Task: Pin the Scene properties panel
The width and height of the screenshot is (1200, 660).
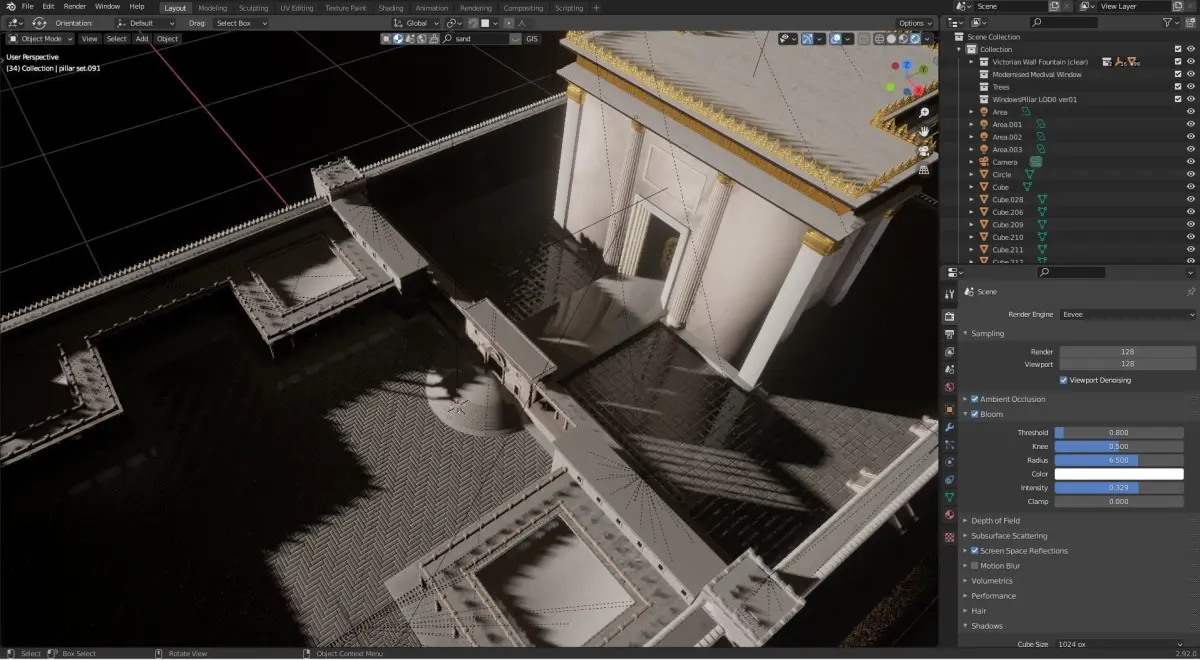Action: coord(1190,292)
